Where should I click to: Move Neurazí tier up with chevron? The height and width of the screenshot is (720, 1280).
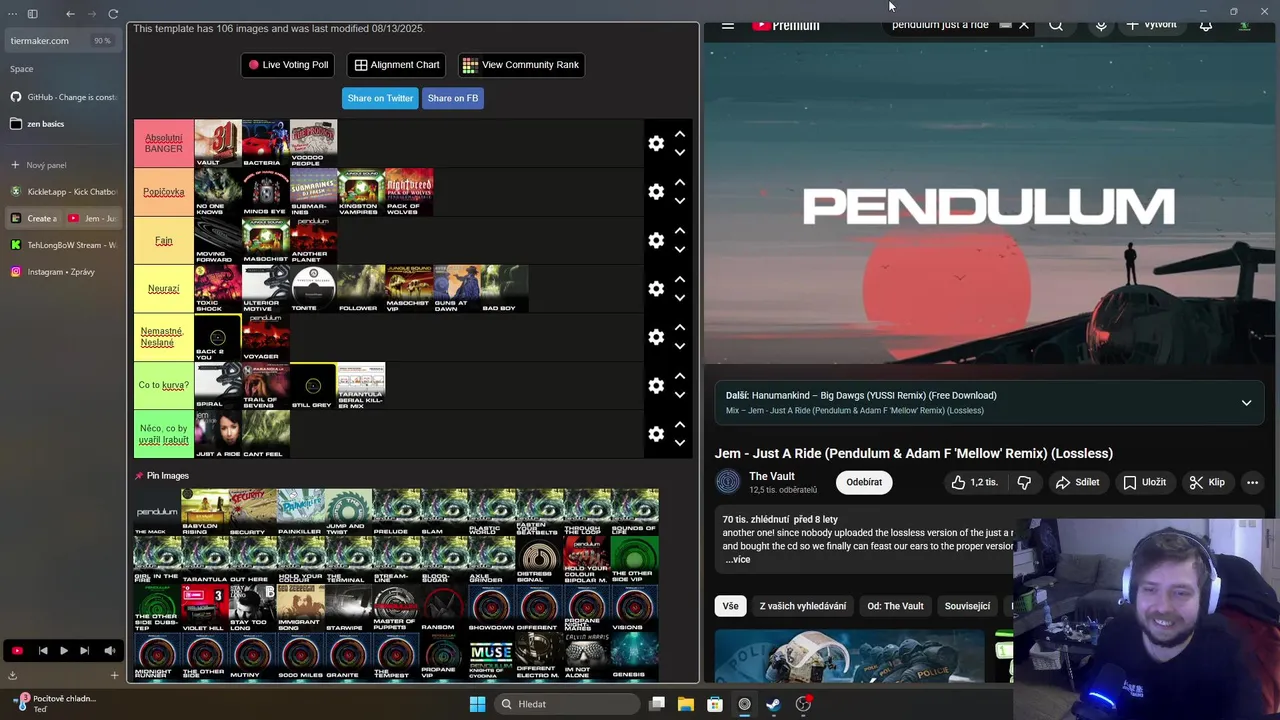(680, 279)
